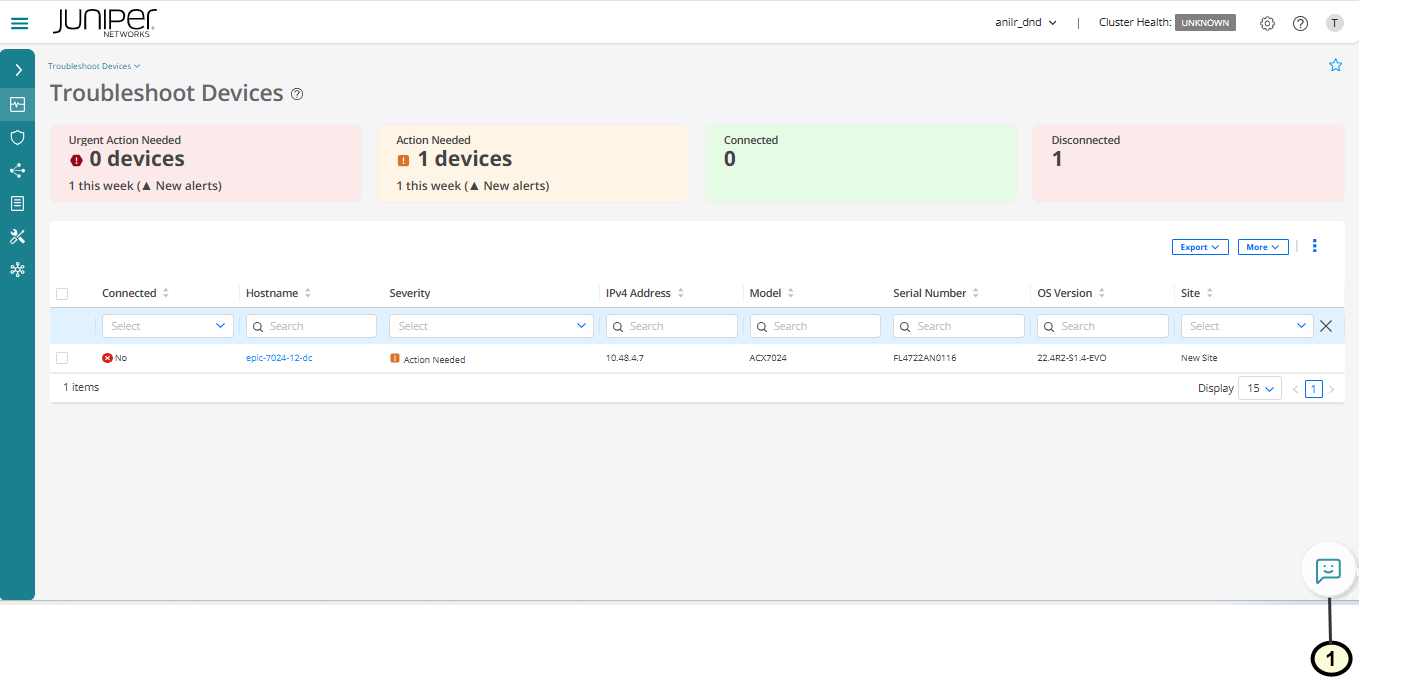This screenshot has width=1424, height=684.
Task: Open the epic-7024-12-dc device link
Action: point(279,357)
